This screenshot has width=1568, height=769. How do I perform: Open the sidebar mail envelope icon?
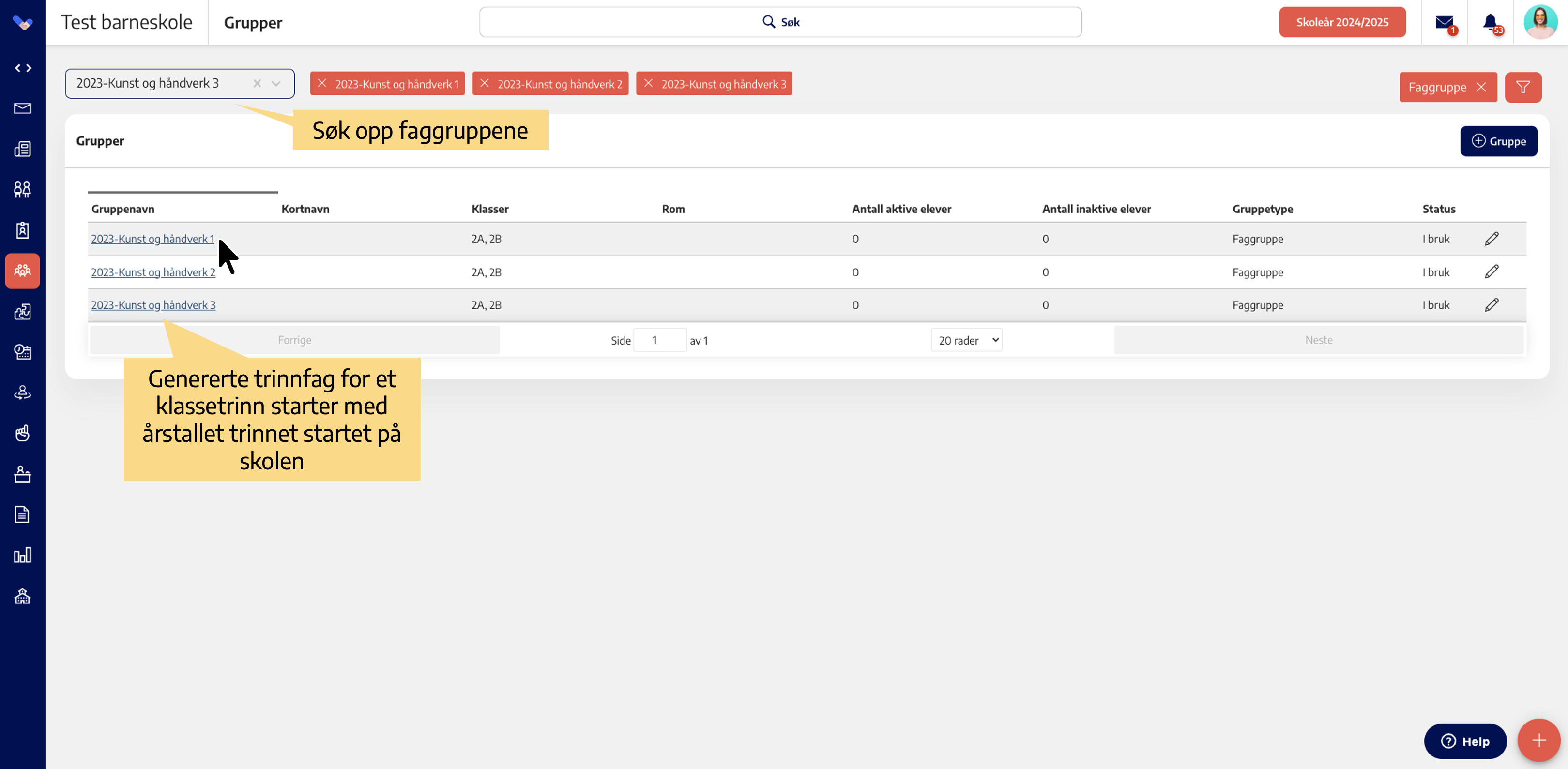click(23, 108)
